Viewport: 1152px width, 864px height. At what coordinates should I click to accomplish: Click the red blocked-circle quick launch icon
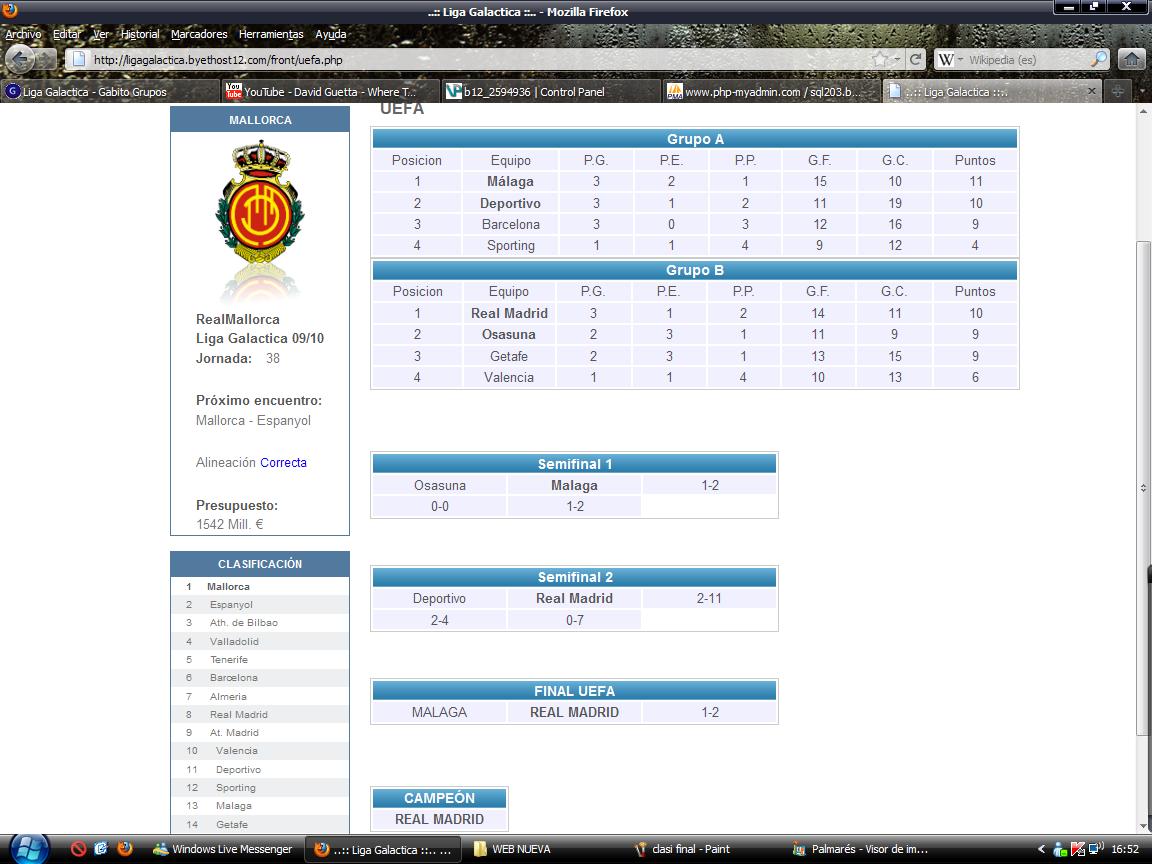pyautogui.click(x=79, y=849)
